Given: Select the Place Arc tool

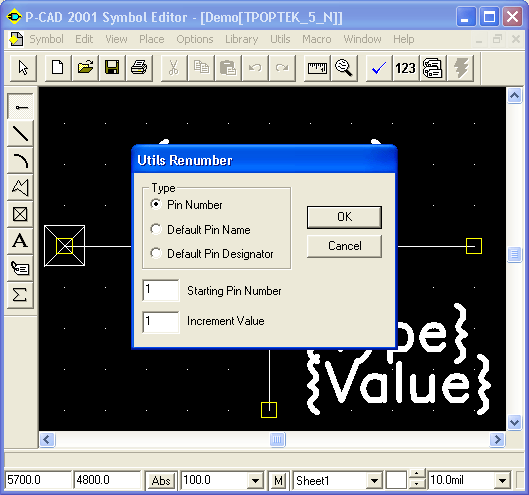Looking at the screenshot, I should 20,161.
